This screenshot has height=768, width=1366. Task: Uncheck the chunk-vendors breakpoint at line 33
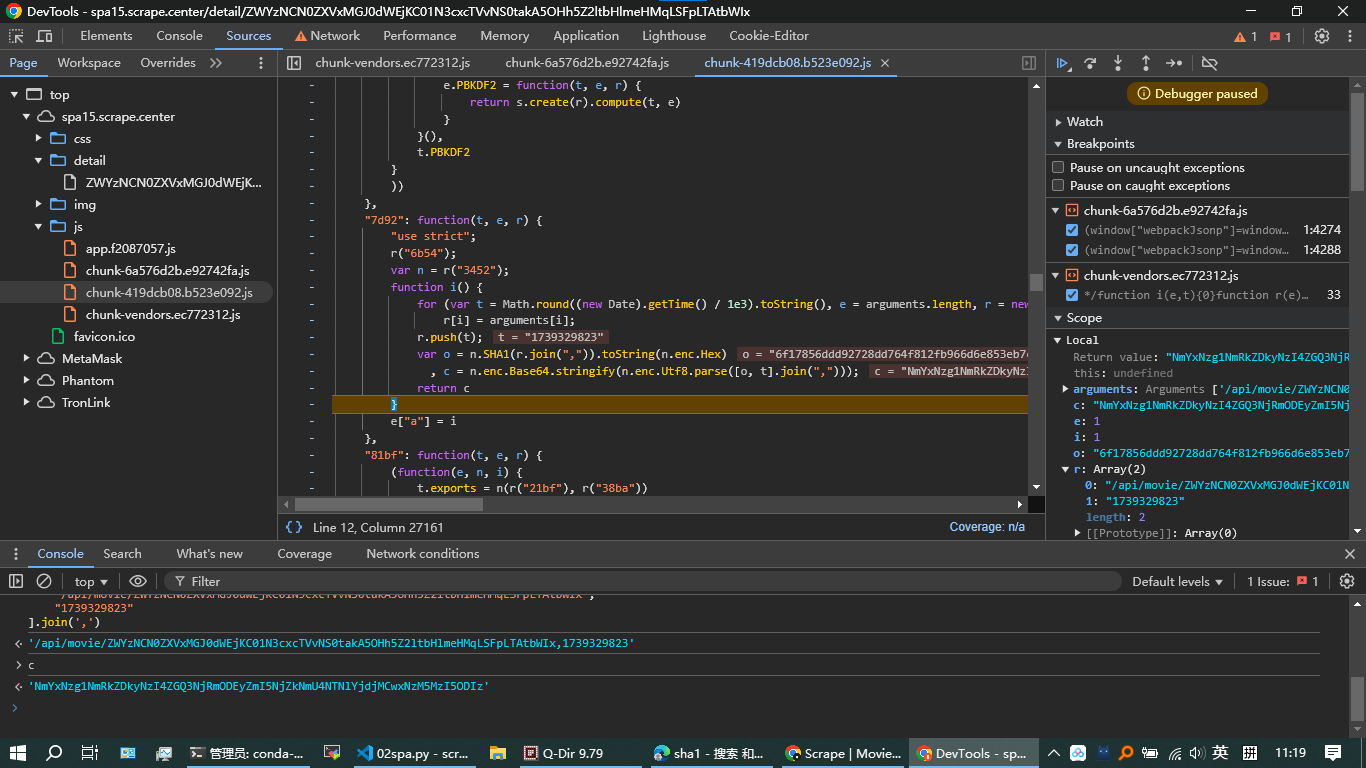pyautogui.click(x=1072, y=295)
